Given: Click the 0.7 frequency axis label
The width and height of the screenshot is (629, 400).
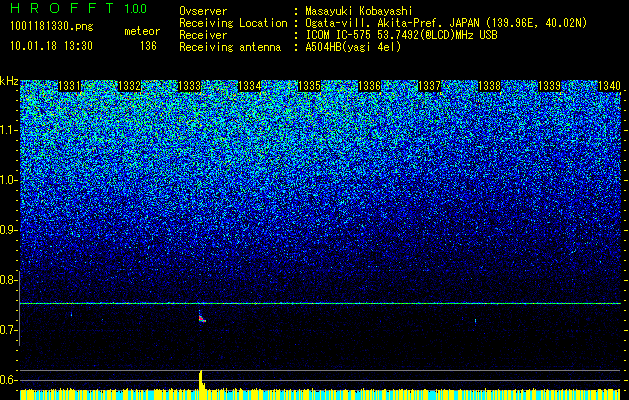Looking at the screenshot, I should click(x=8, y=330).
